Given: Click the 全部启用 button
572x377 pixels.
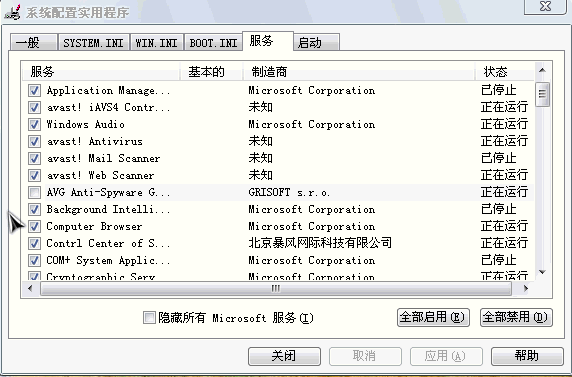Looking at the screenshot, I should tap(433, 317).
